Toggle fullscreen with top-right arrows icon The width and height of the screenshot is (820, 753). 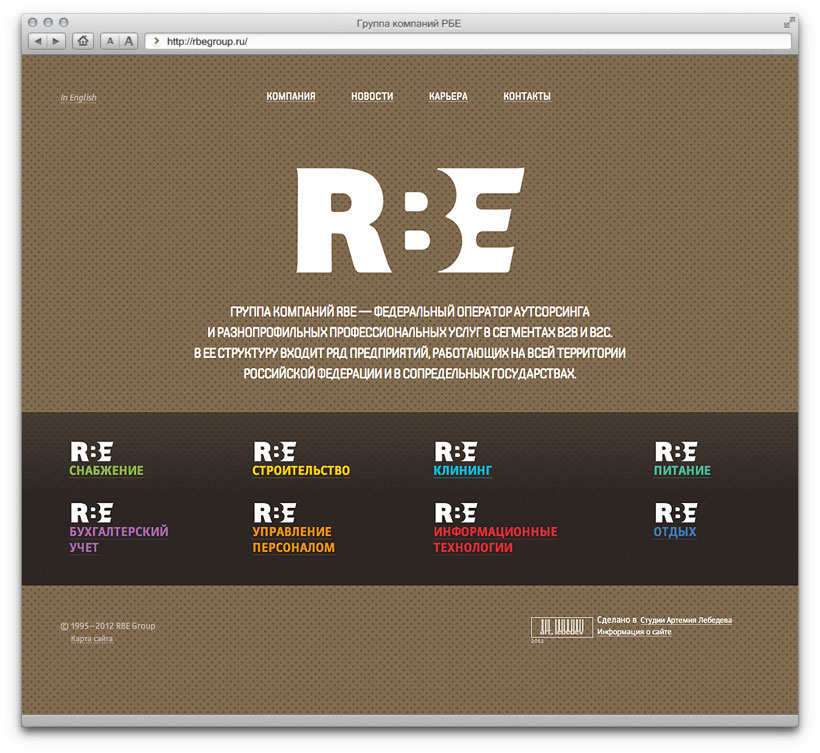point(790,21)
